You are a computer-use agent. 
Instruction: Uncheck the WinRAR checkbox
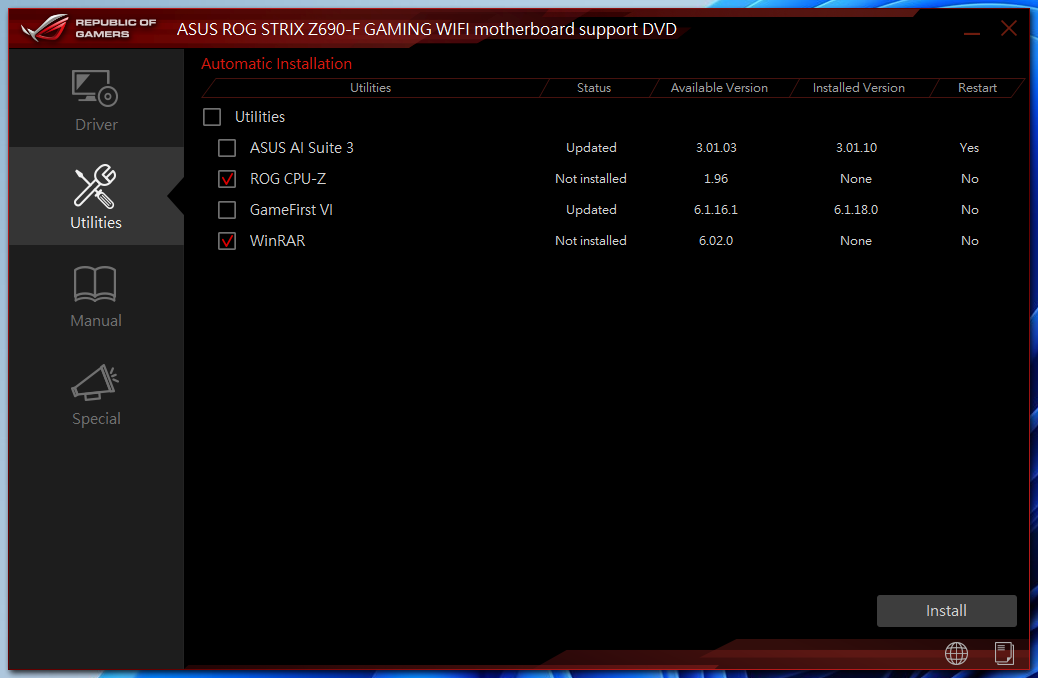click(x=226, y=240)
